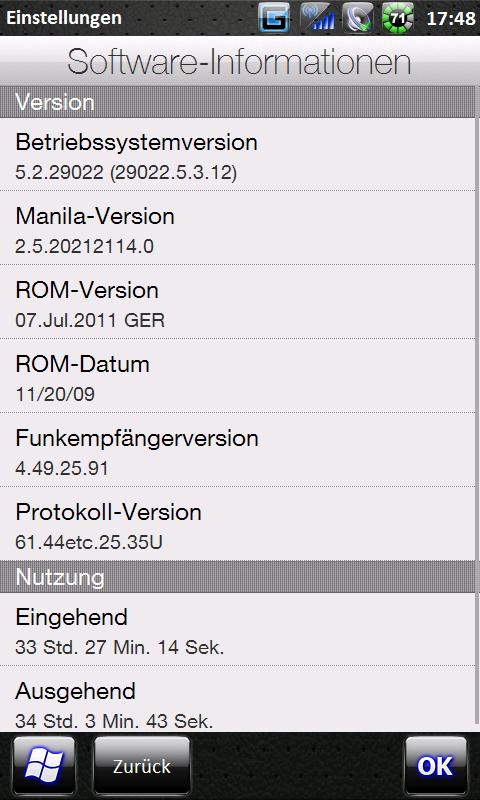
Task: Tap the speaker volume status icon
Action: point(358,18)
